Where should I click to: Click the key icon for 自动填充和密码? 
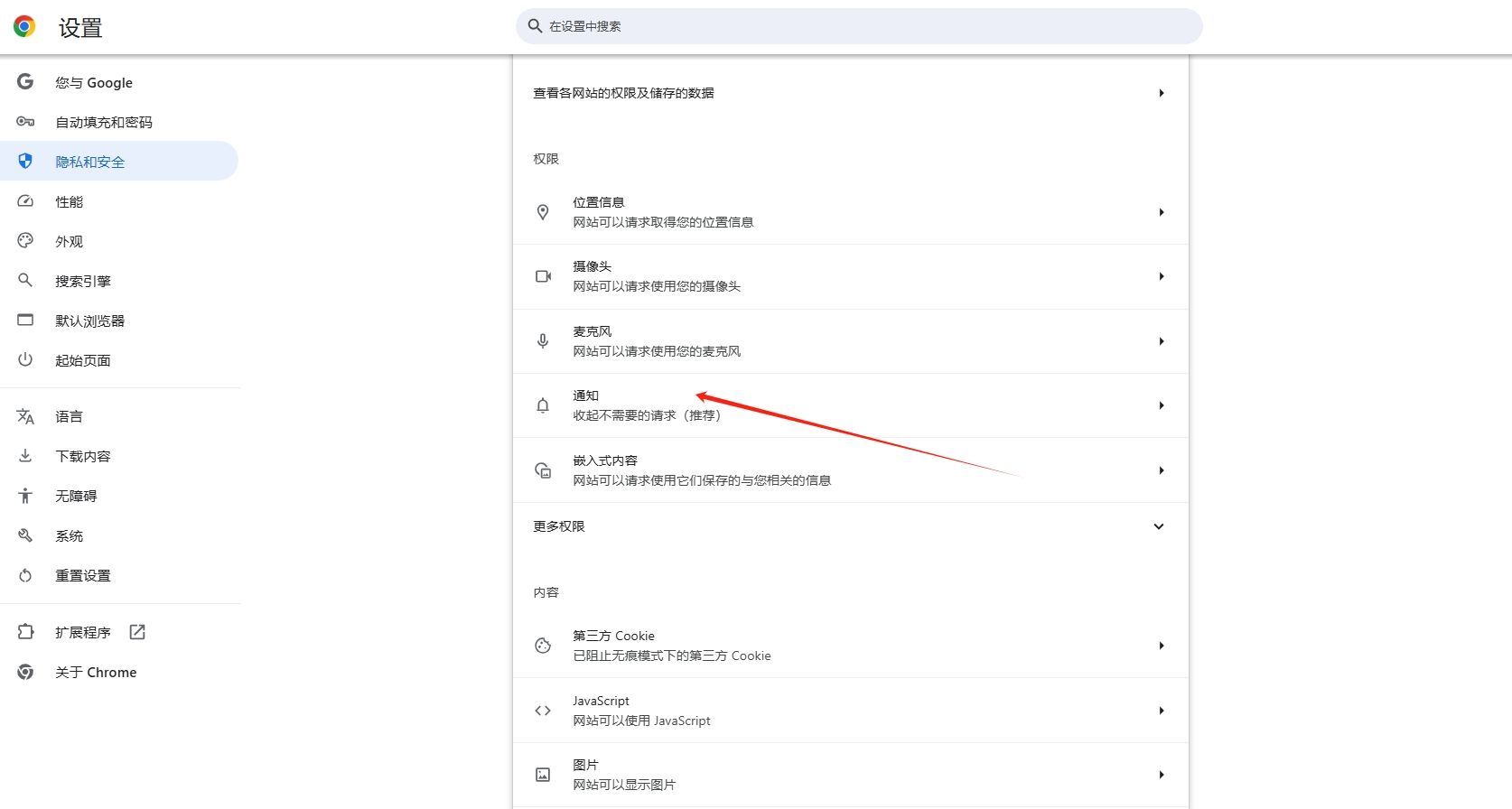coord(25,122)
